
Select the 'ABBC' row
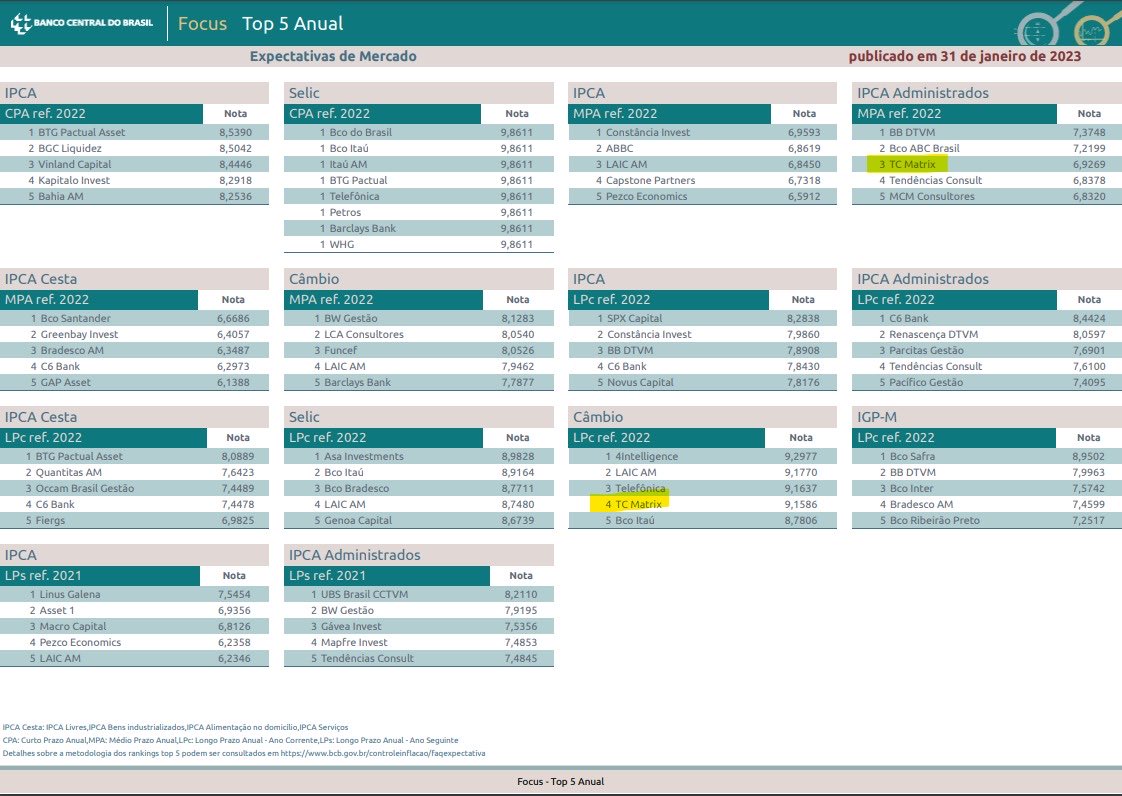click(702, 148)
